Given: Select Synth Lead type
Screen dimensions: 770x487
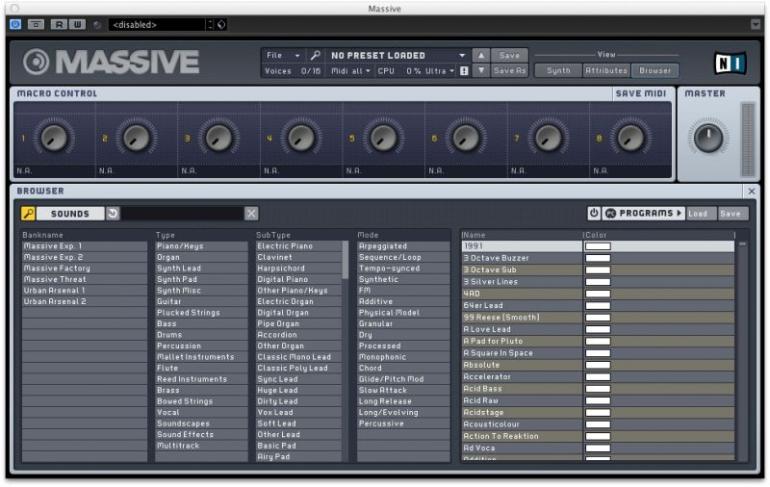Looking at the screenshot, I should [x=201, y=269].
